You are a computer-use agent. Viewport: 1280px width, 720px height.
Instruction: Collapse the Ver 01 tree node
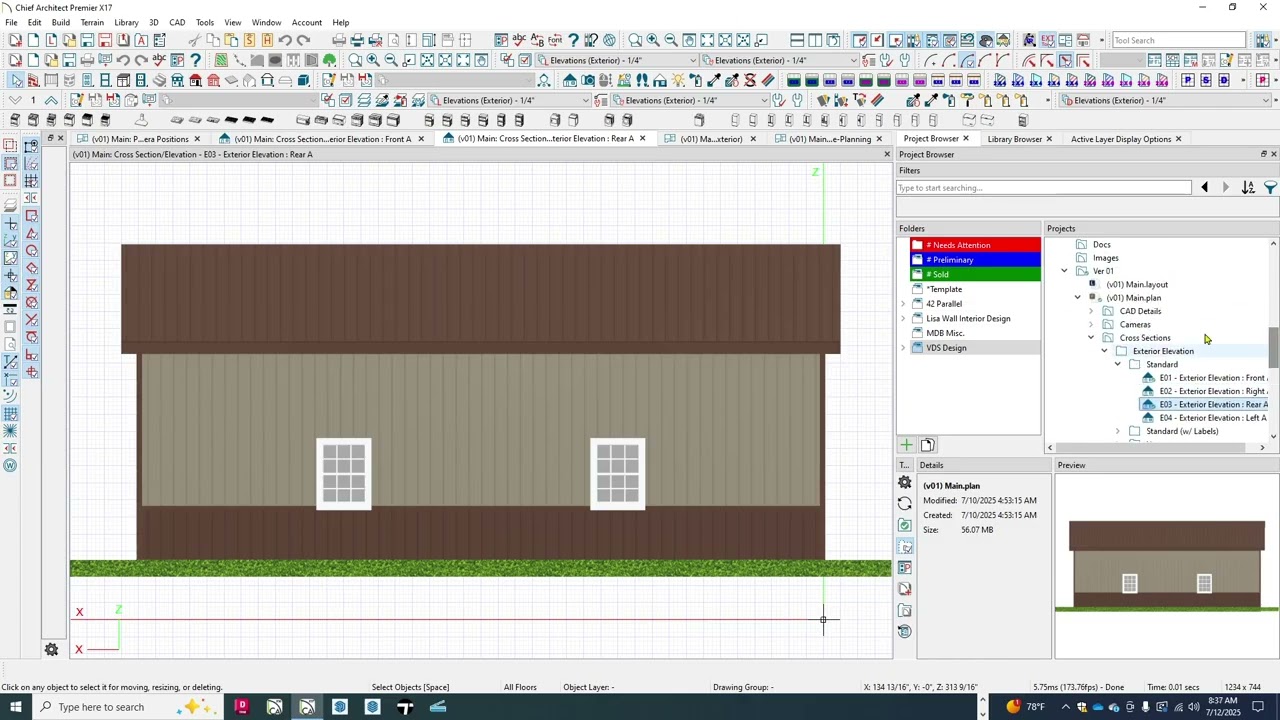[1064, 271]
